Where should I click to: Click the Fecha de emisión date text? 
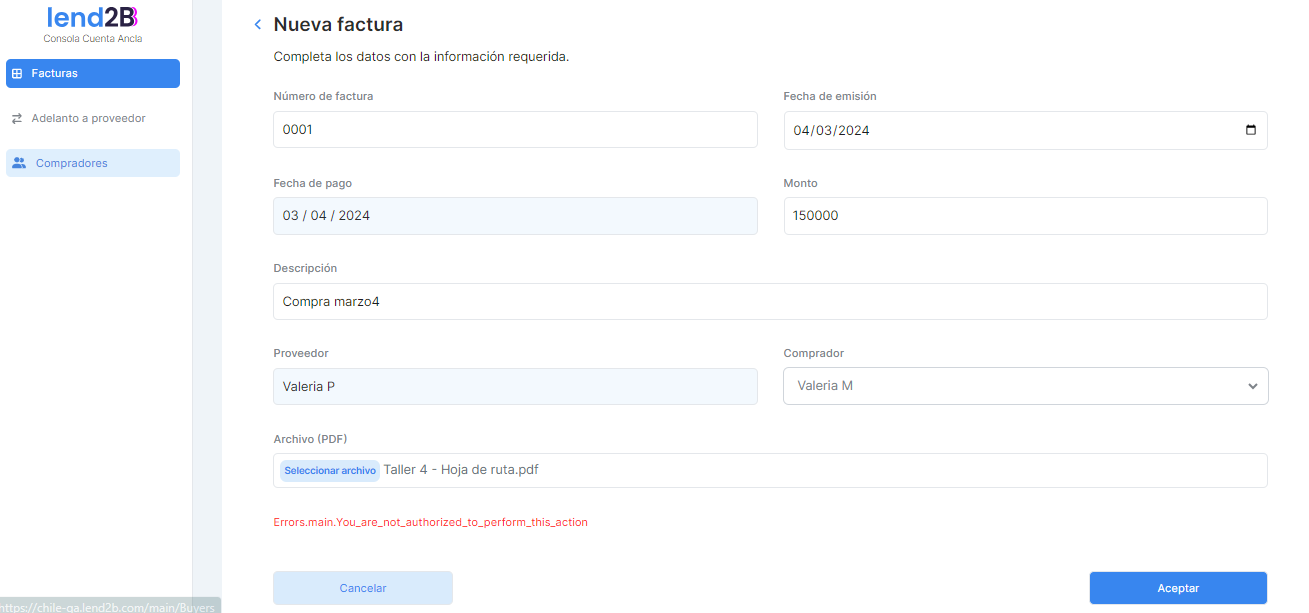click(x=831, y=131)
